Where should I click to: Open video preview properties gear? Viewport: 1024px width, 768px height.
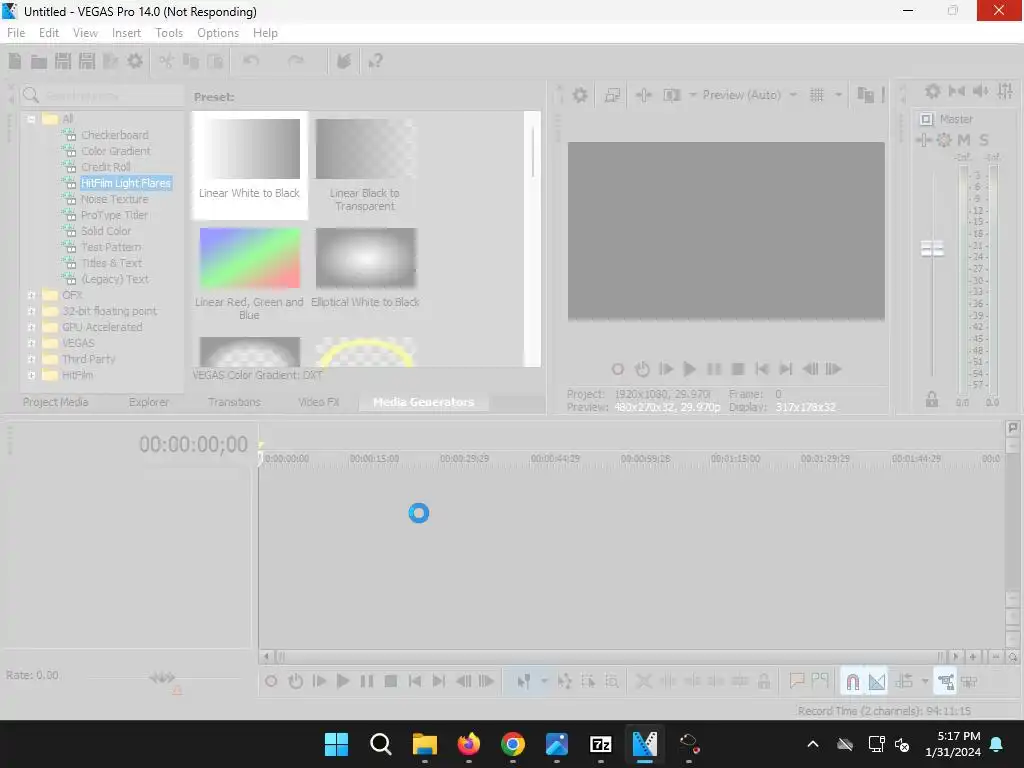click(x=580, y=95)
